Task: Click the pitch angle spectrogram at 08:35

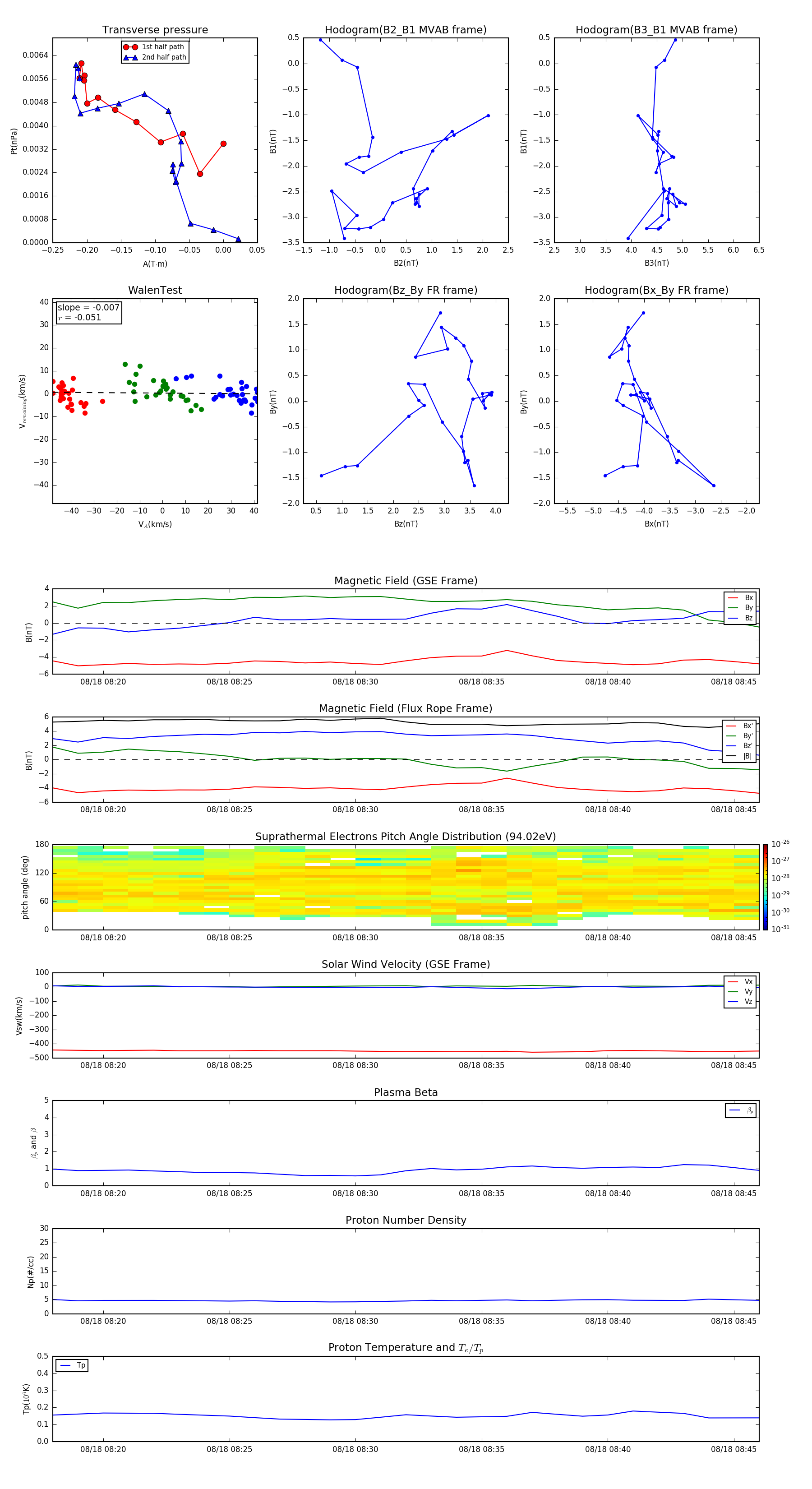Action: (481, 887)
